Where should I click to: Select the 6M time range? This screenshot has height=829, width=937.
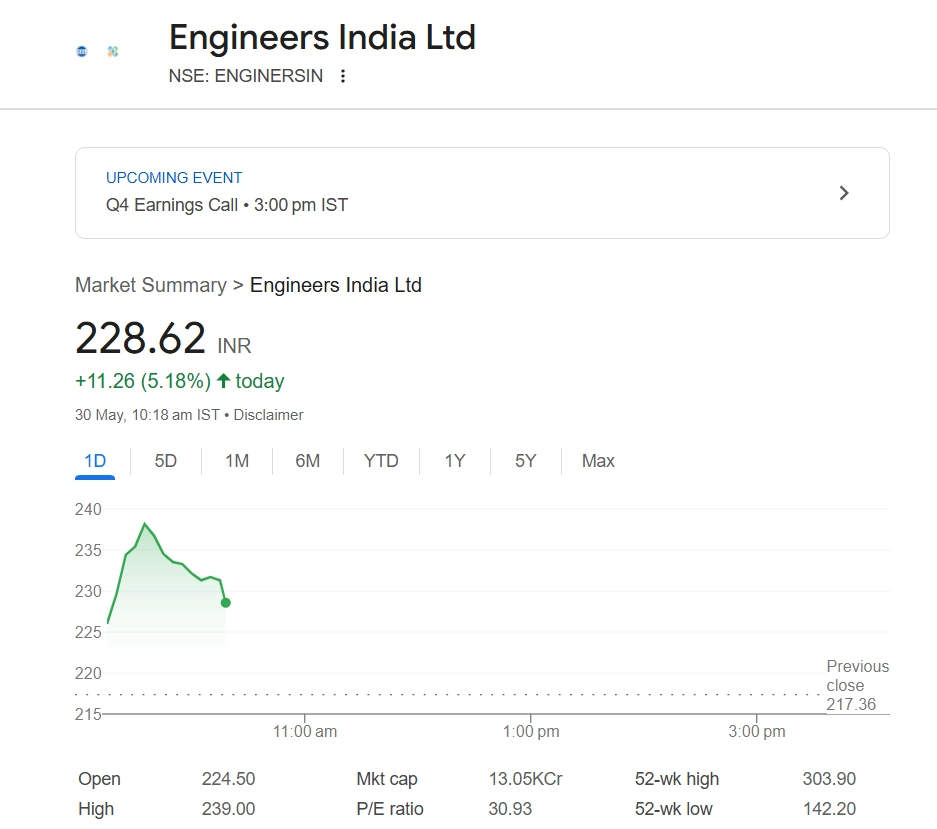pyautogui.click(x=308, y=461)
